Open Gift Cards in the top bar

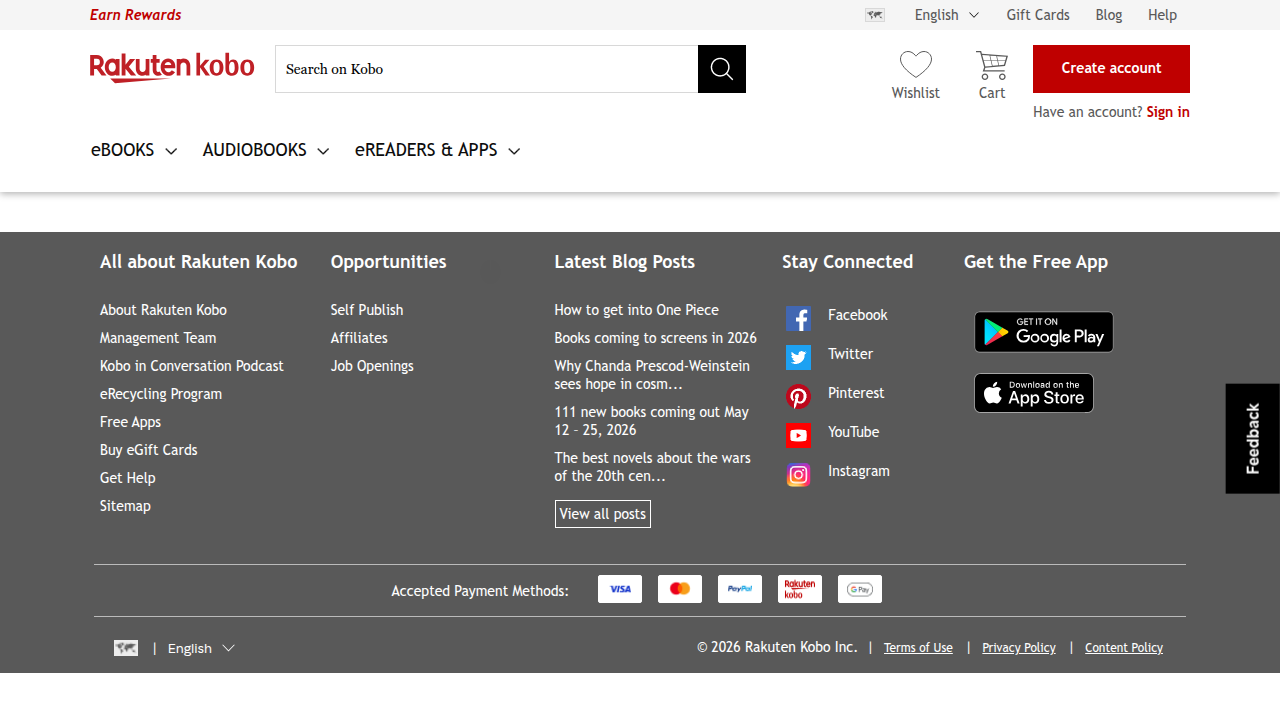click(x=1038, y=15)
